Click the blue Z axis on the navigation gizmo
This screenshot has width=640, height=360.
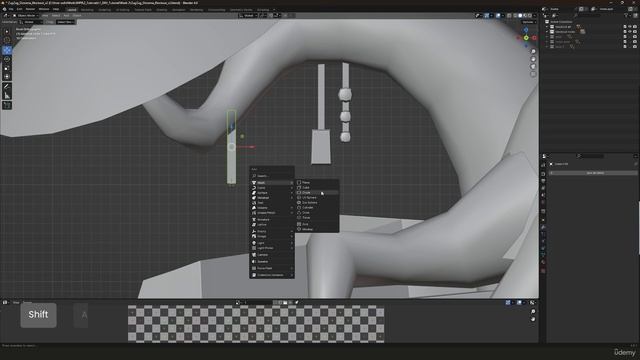click(x=526, y=30)
